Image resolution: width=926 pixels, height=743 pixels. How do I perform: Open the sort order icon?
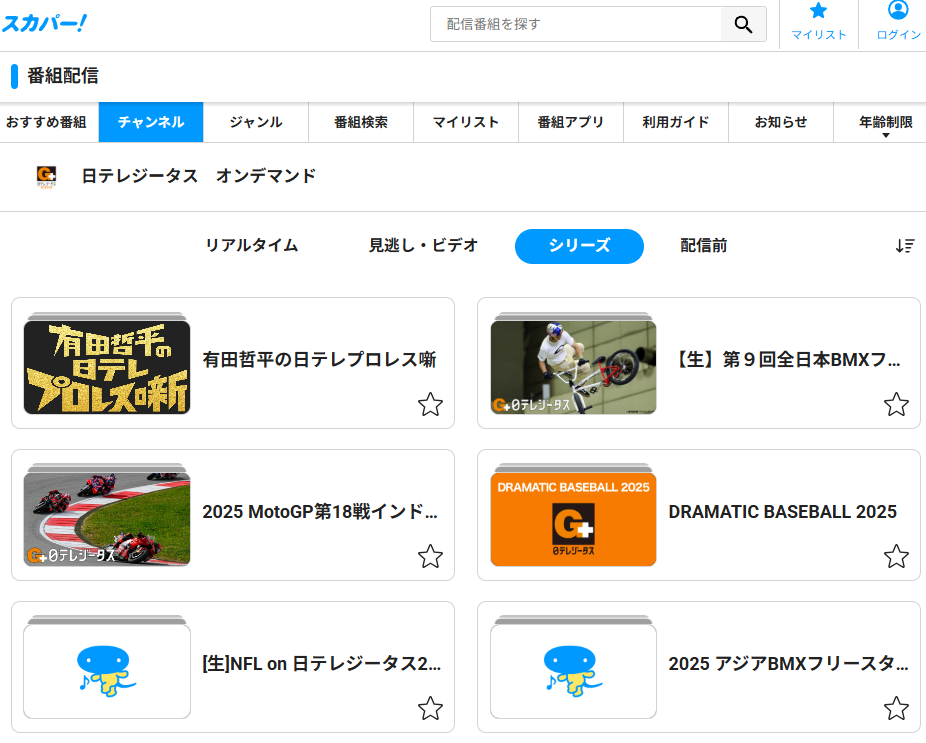click(x=904, y=246)
